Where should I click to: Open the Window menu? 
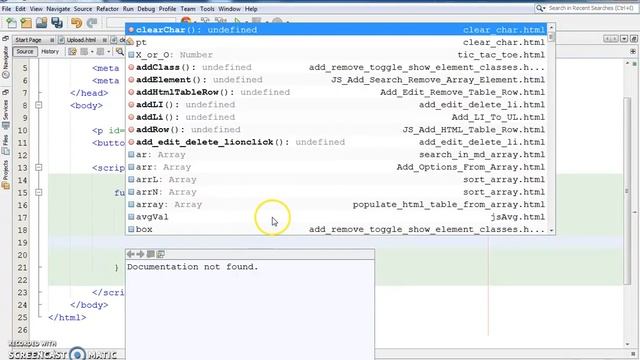[x=229, y=9]
